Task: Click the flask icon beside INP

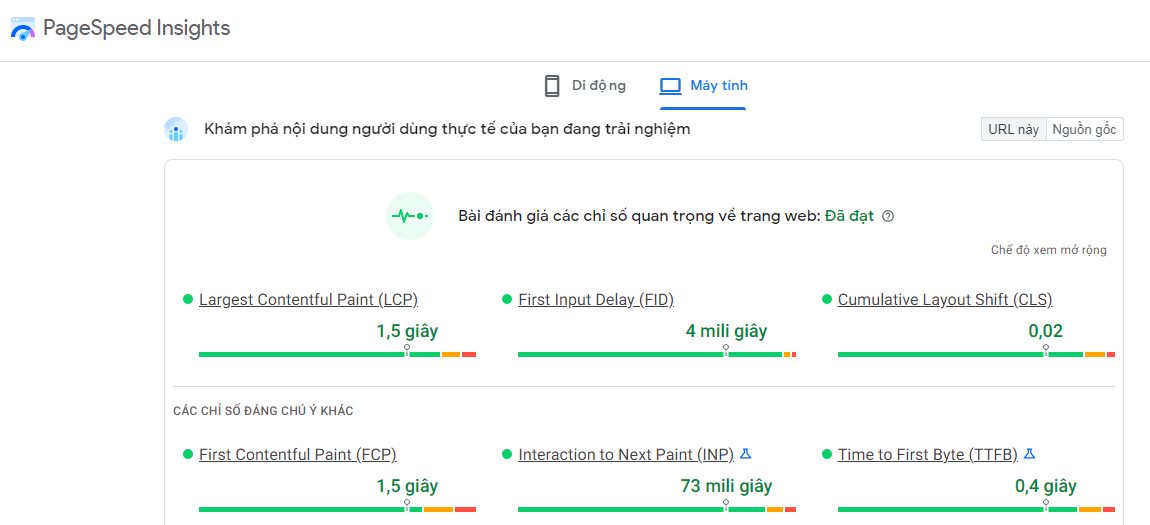Action: [x=746, y=454]
